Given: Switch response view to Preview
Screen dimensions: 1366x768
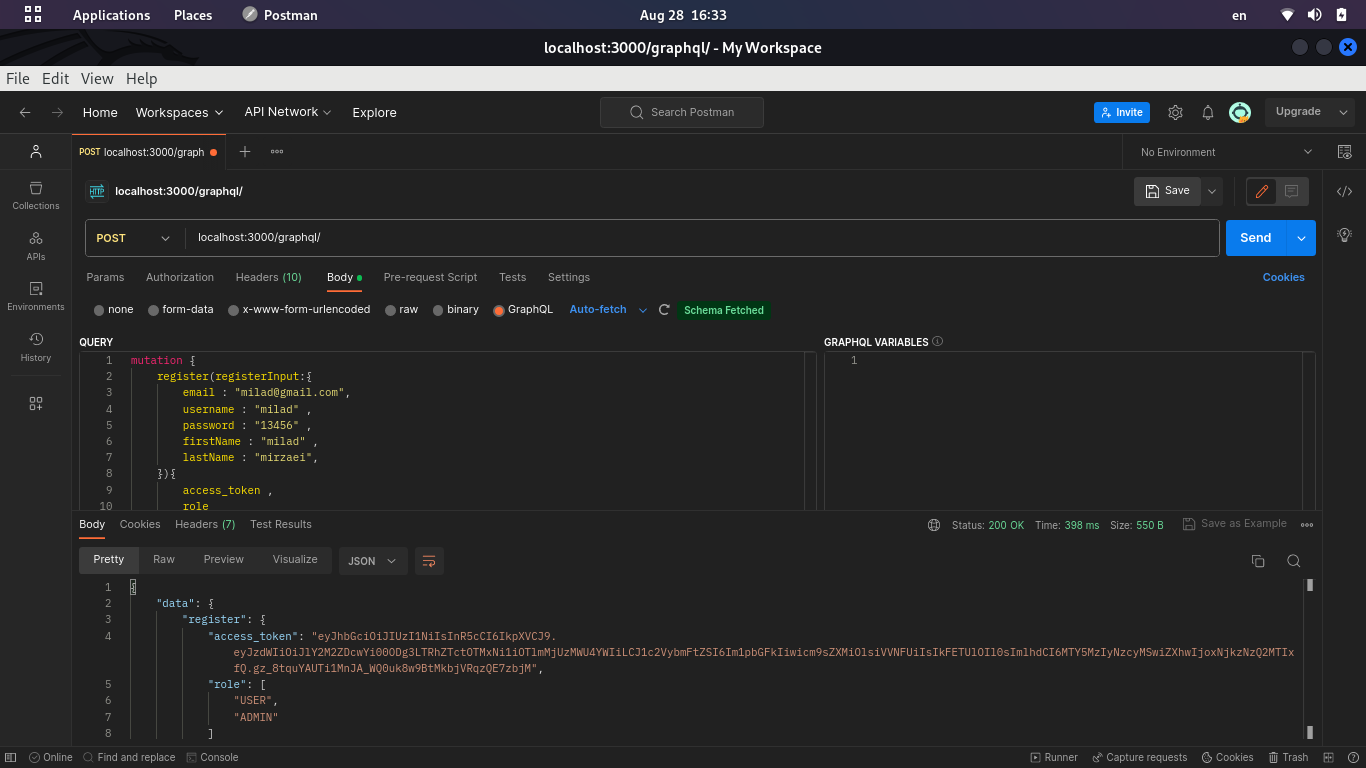Looking at the screenshot, I should (x=224, y=560).
